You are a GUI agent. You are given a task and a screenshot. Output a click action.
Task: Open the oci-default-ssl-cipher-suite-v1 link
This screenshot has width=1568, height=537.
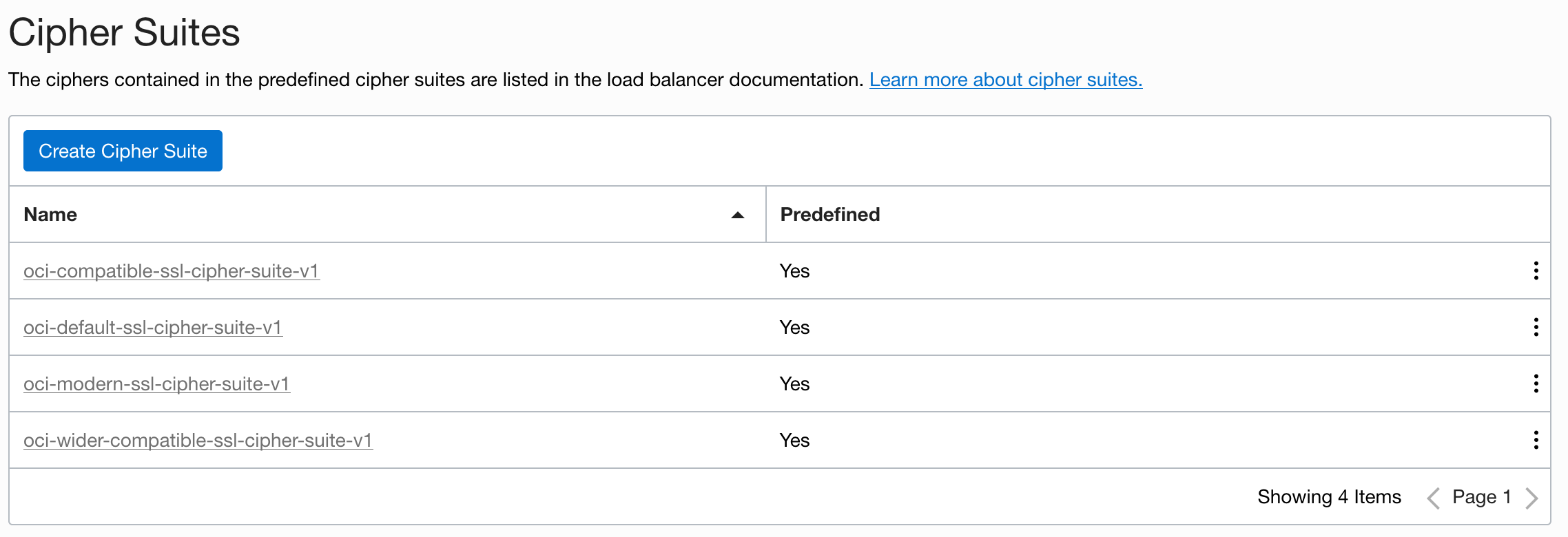(152, 328)
